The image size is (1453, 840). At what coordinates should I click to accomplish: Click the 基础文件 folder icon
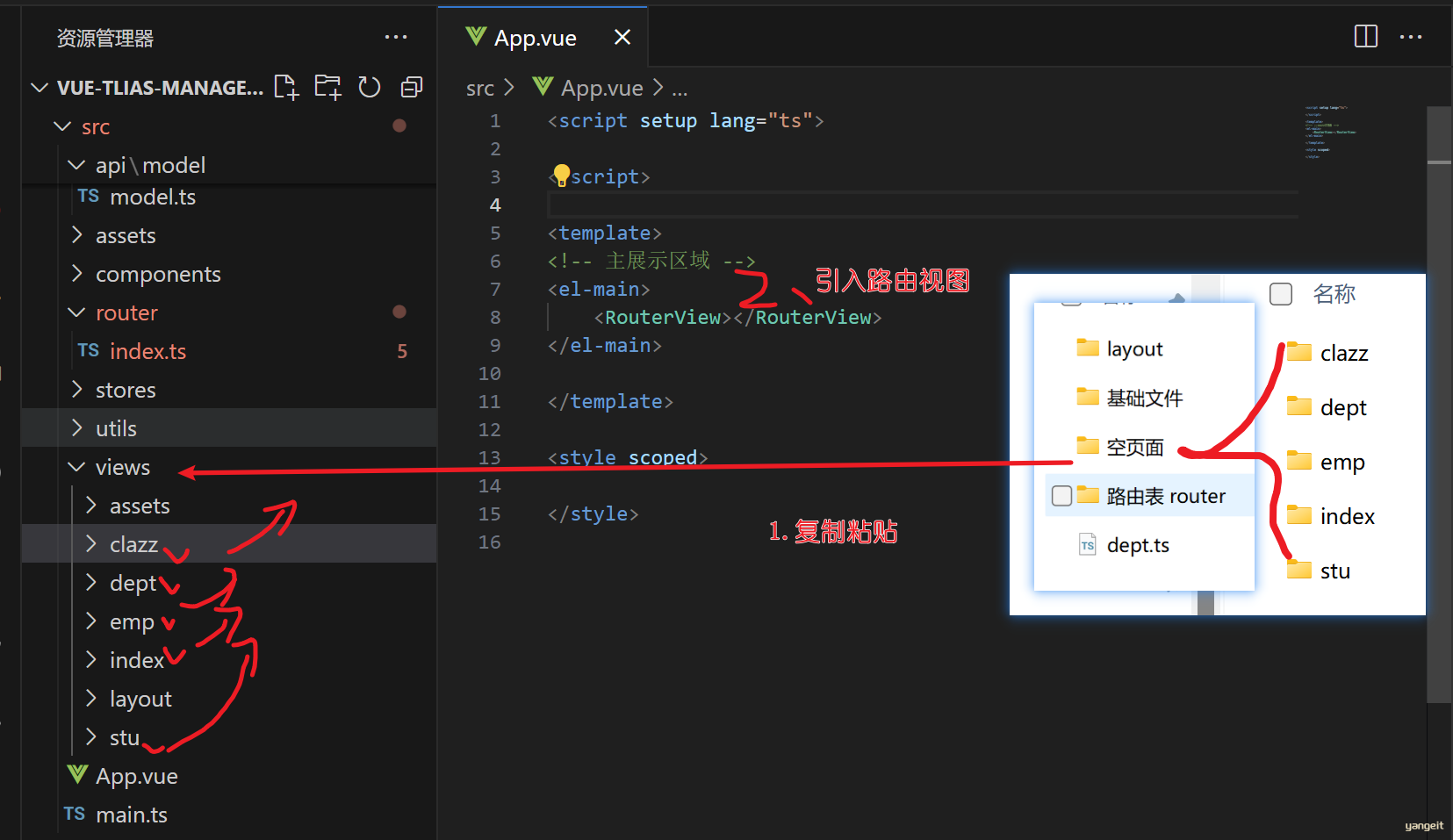[x=1088, y=397]
